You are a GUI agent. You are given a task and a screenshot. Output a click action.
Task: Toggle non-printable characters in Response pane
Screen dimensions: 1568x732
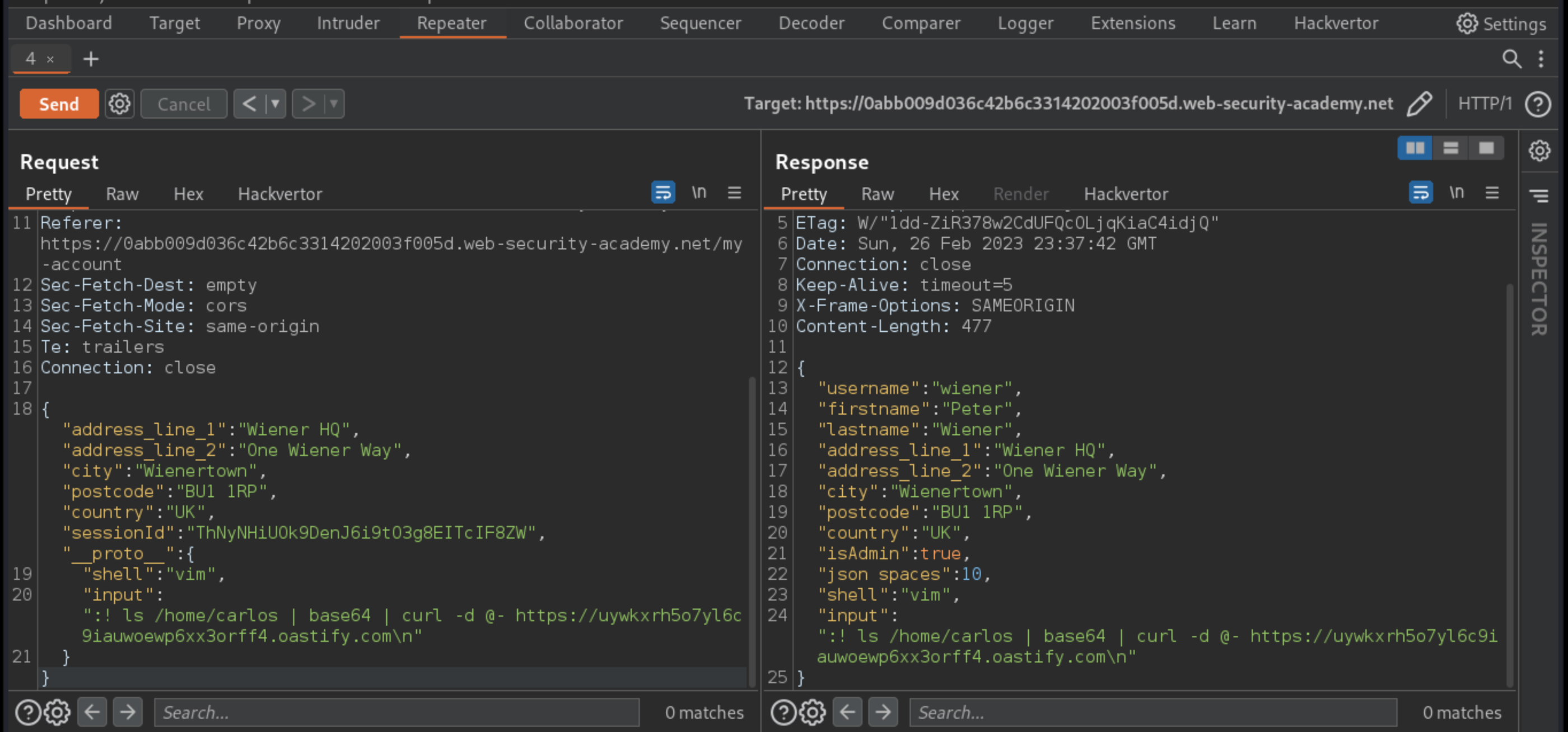point(1456,193)
